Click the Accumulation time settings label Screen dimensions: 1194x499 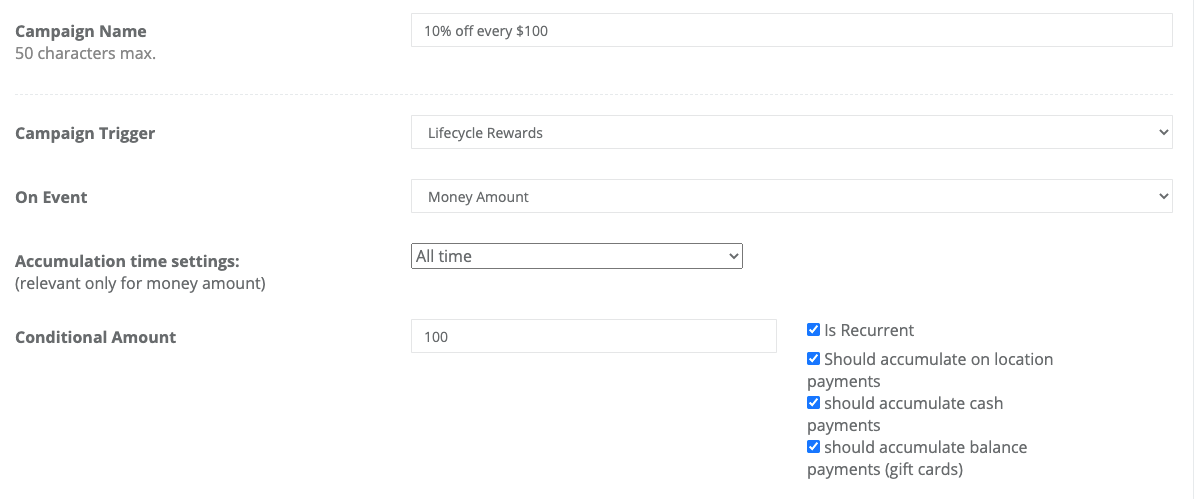point(127,261)
